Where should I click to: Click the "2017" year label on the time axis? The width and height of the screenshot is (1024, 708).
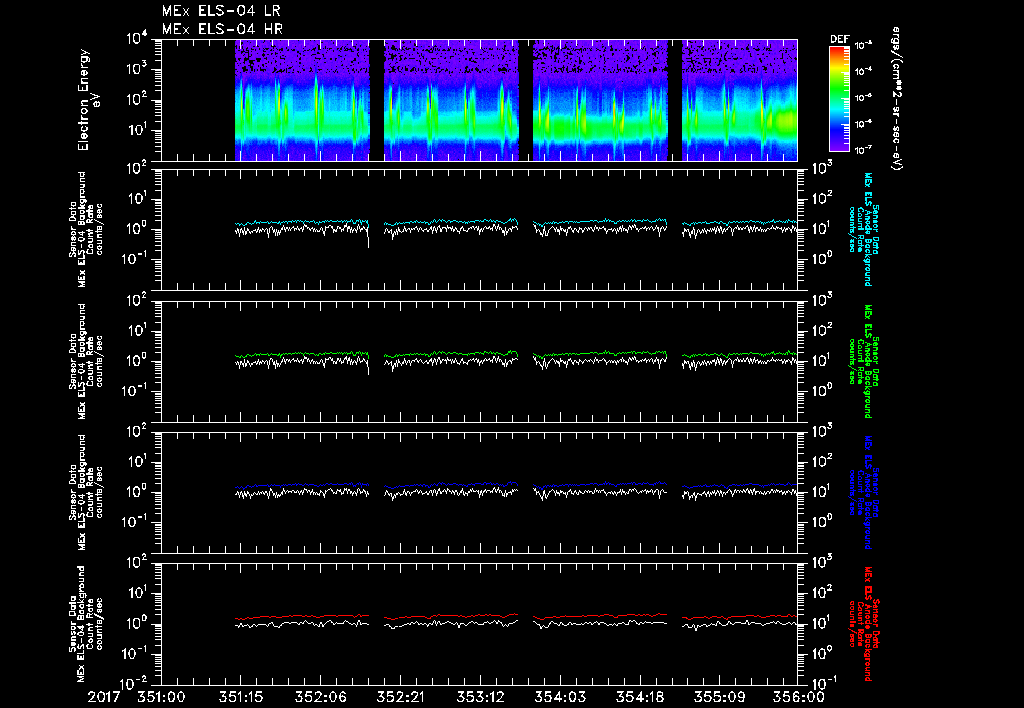(104, 697)
